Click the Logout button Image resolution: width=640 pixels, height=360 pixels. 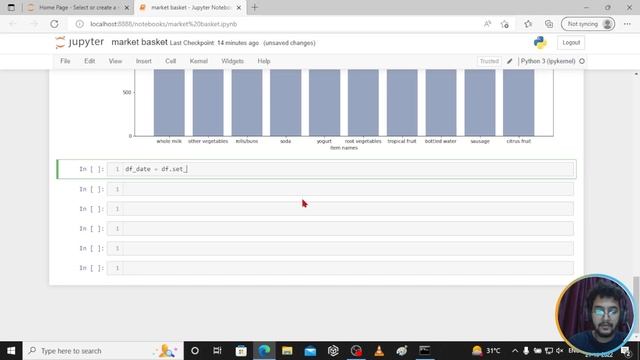pos(571,42)
